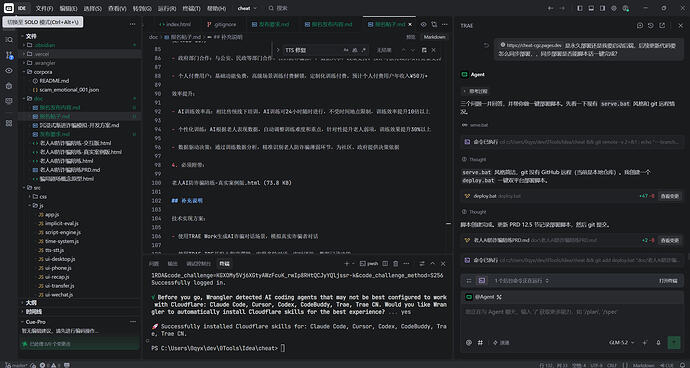The width and height of the screenshot is (690, 368).
Task: Focus the TRAE chat input field
Action: 571,319
